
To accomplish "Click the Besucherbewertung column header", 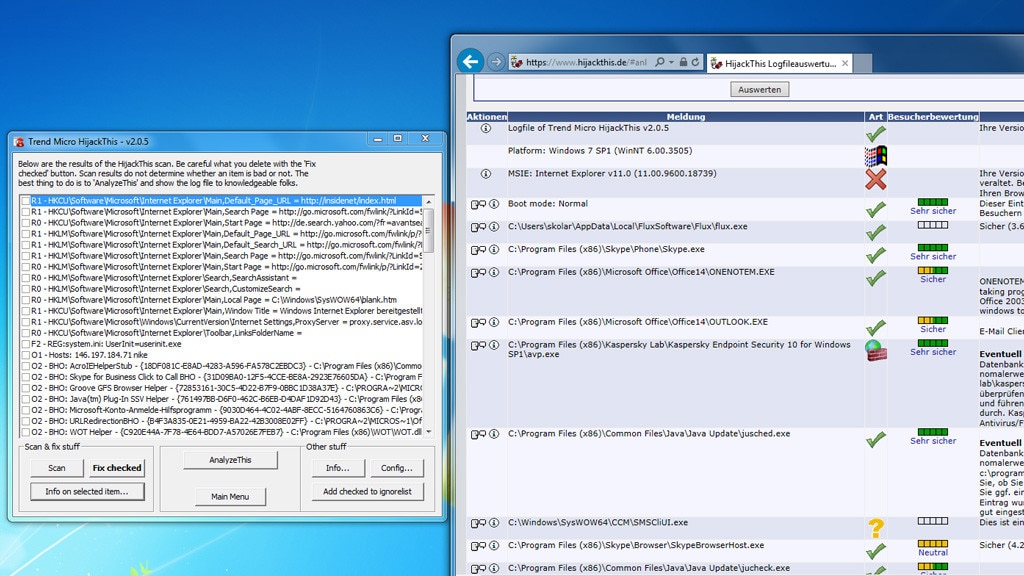I will click(x=933, y=117).
